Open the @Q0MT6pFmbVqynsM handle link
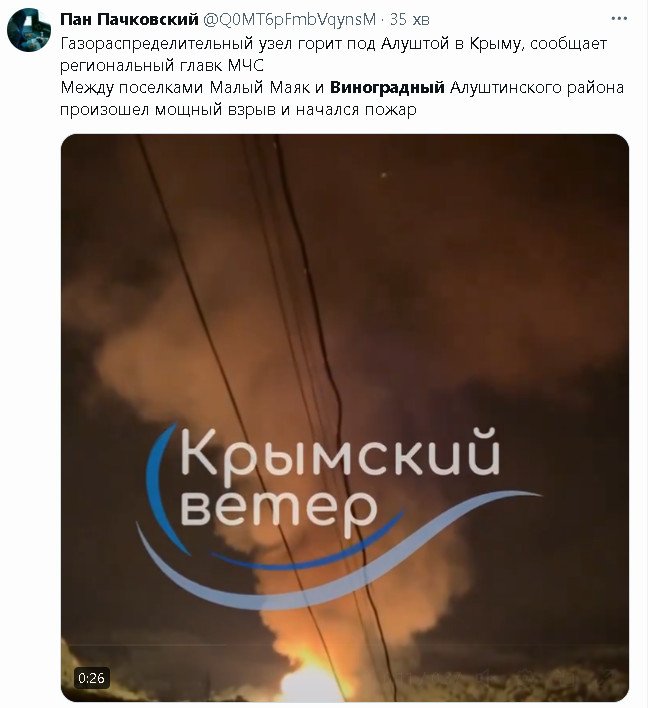This screenshot has width=656, height=708. click(289, 19)
